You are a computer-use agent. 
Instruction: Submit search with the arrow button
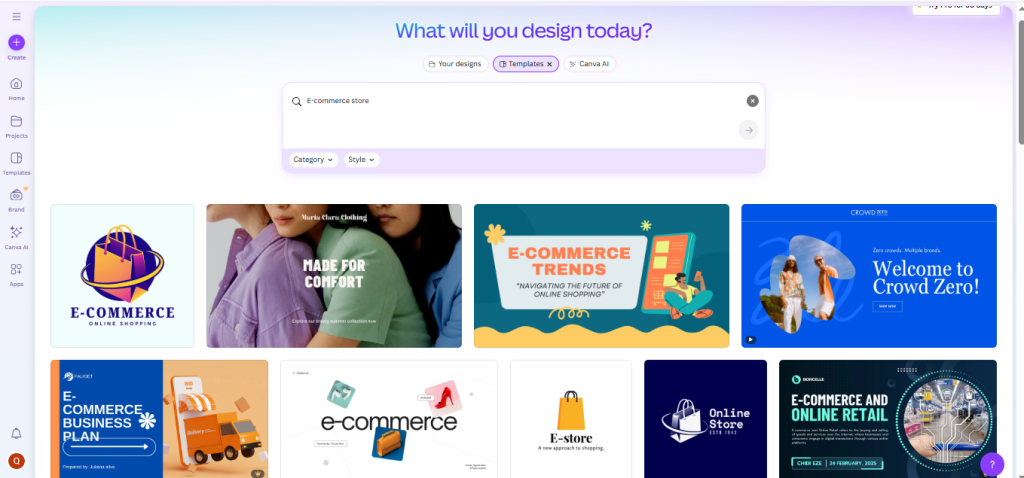[x=748, y=130]
